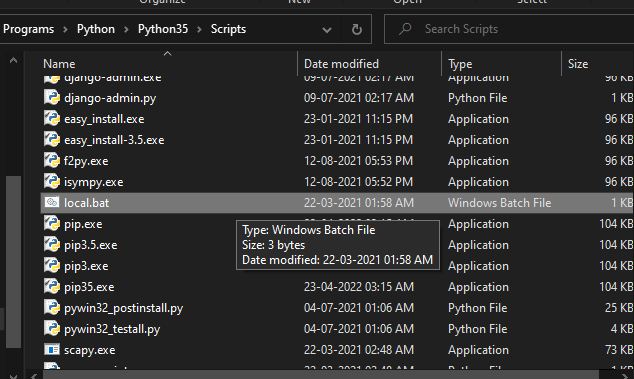Click the f2py.exe file icon
Image resolution: width=634 pixels, height=379 pixels.
tap(52, 161)
